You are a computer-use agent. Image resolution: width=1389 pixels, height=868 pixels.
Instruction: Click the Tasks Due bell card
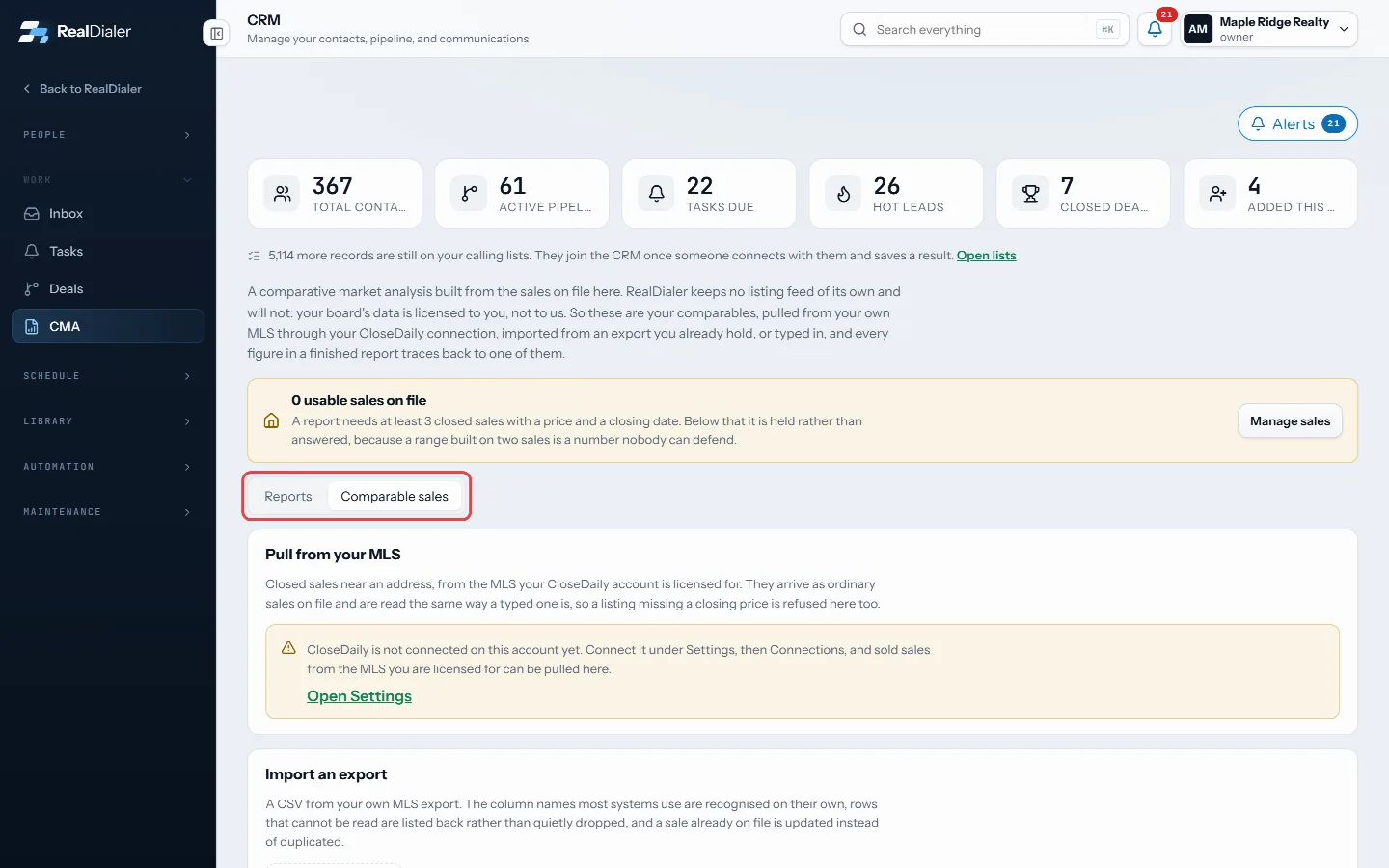709,194
